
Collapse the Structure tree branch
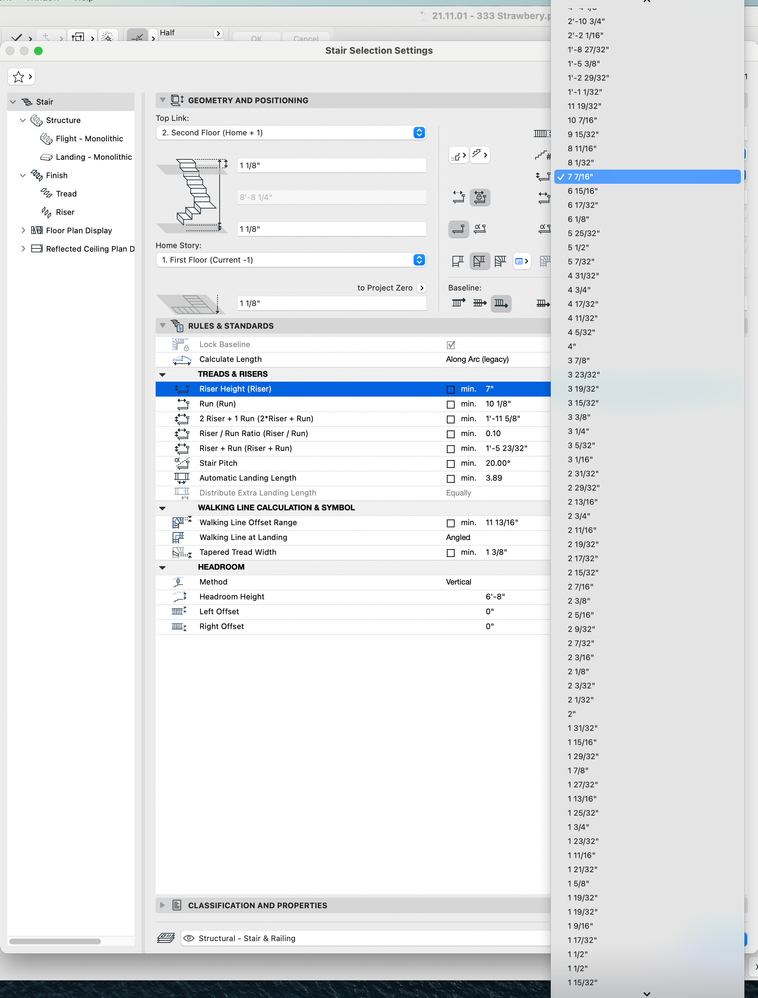point(23,120)
